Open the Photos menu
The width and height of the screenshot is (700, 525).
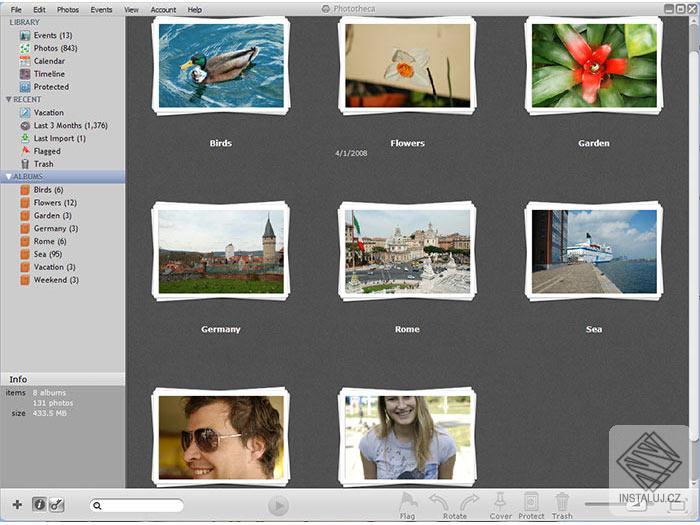click(x=68, y=9)
